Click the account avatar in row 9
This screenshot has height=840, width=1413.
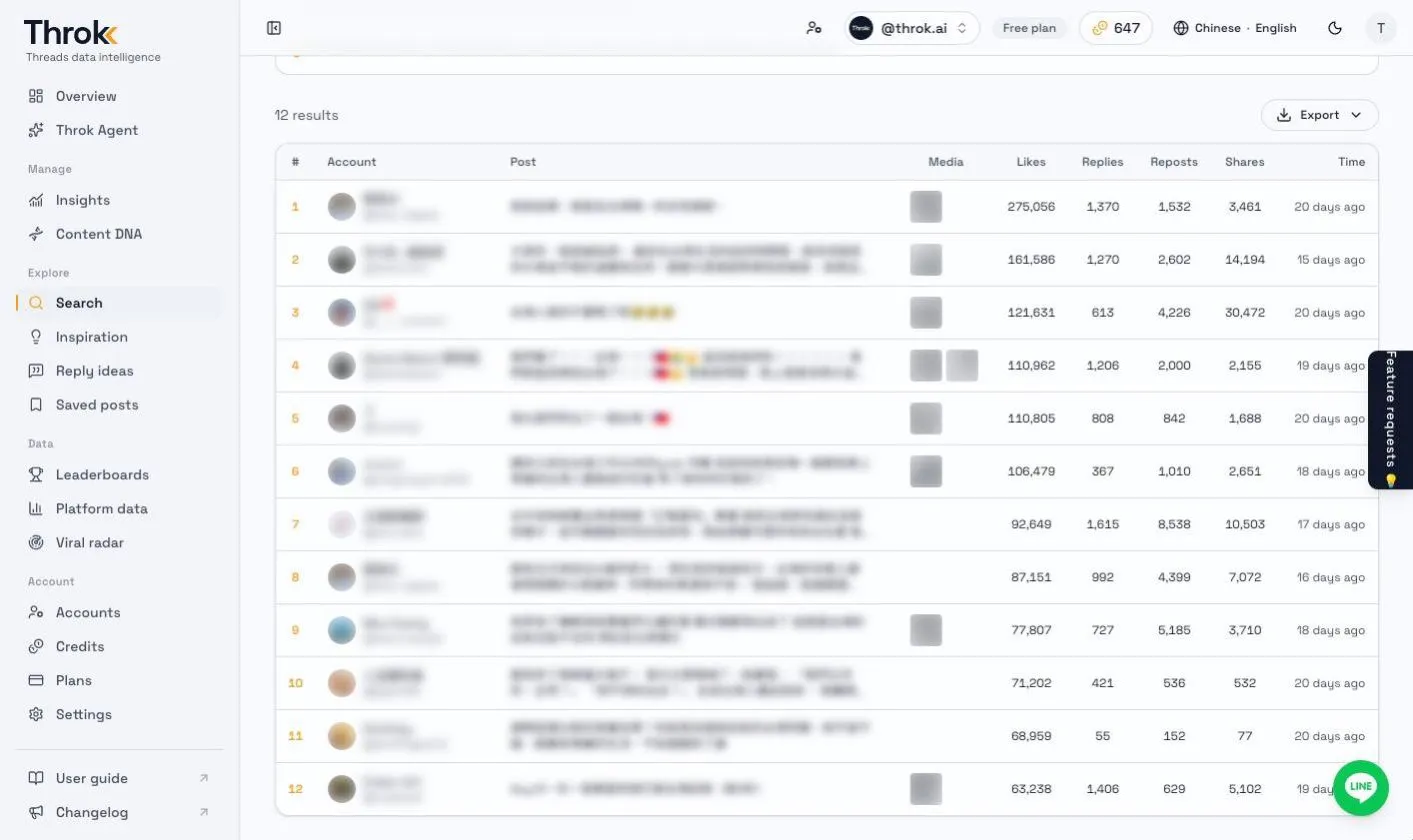342,630
